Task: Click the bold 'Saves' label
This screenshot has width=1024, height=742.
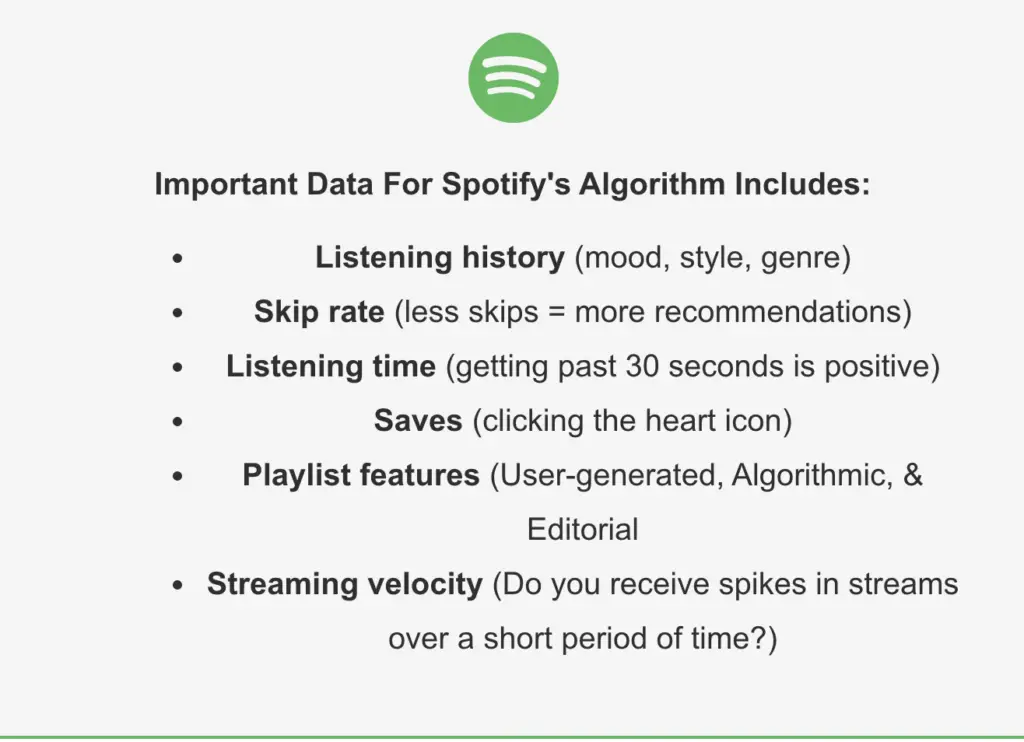Action: click(418, 420)
